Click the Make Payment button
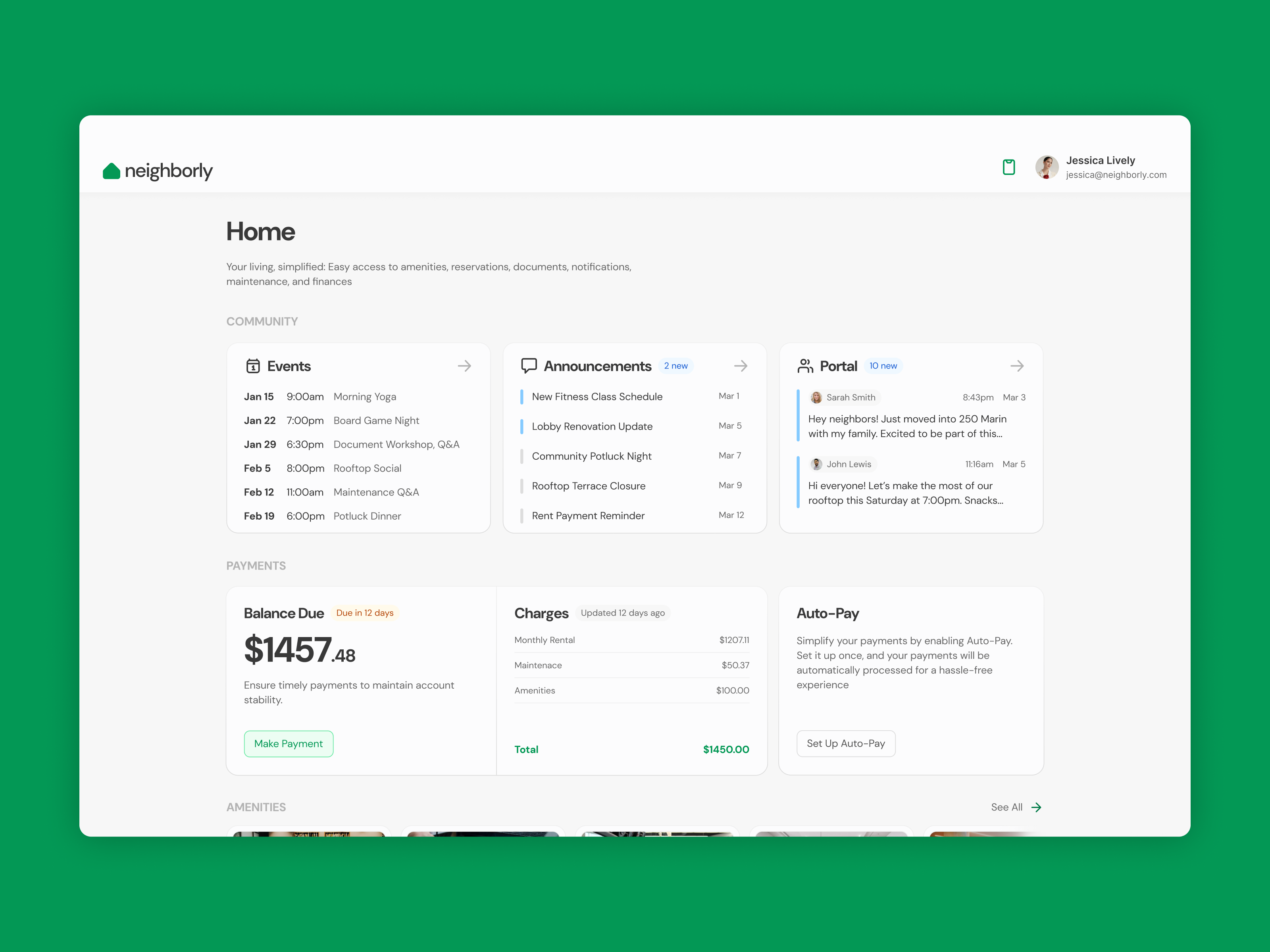Screen dimensions: 1270x952 288,744
